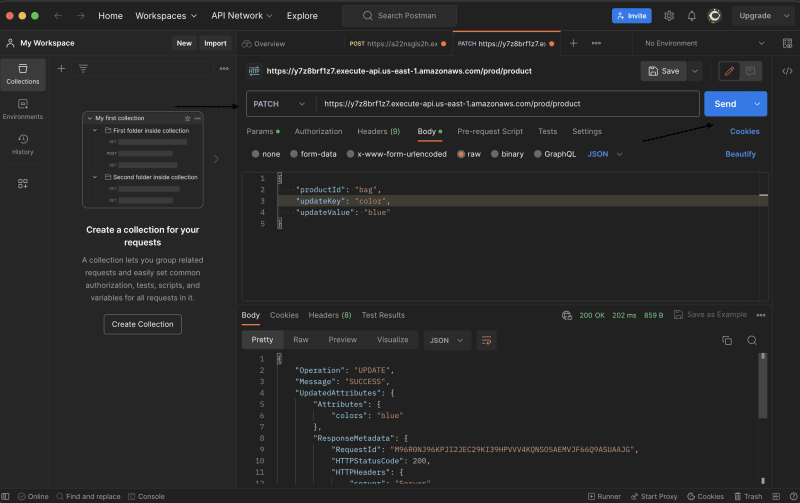Viewport: 800px width, 503px height.
Task: Click the Import button
Action: (215, 43)
